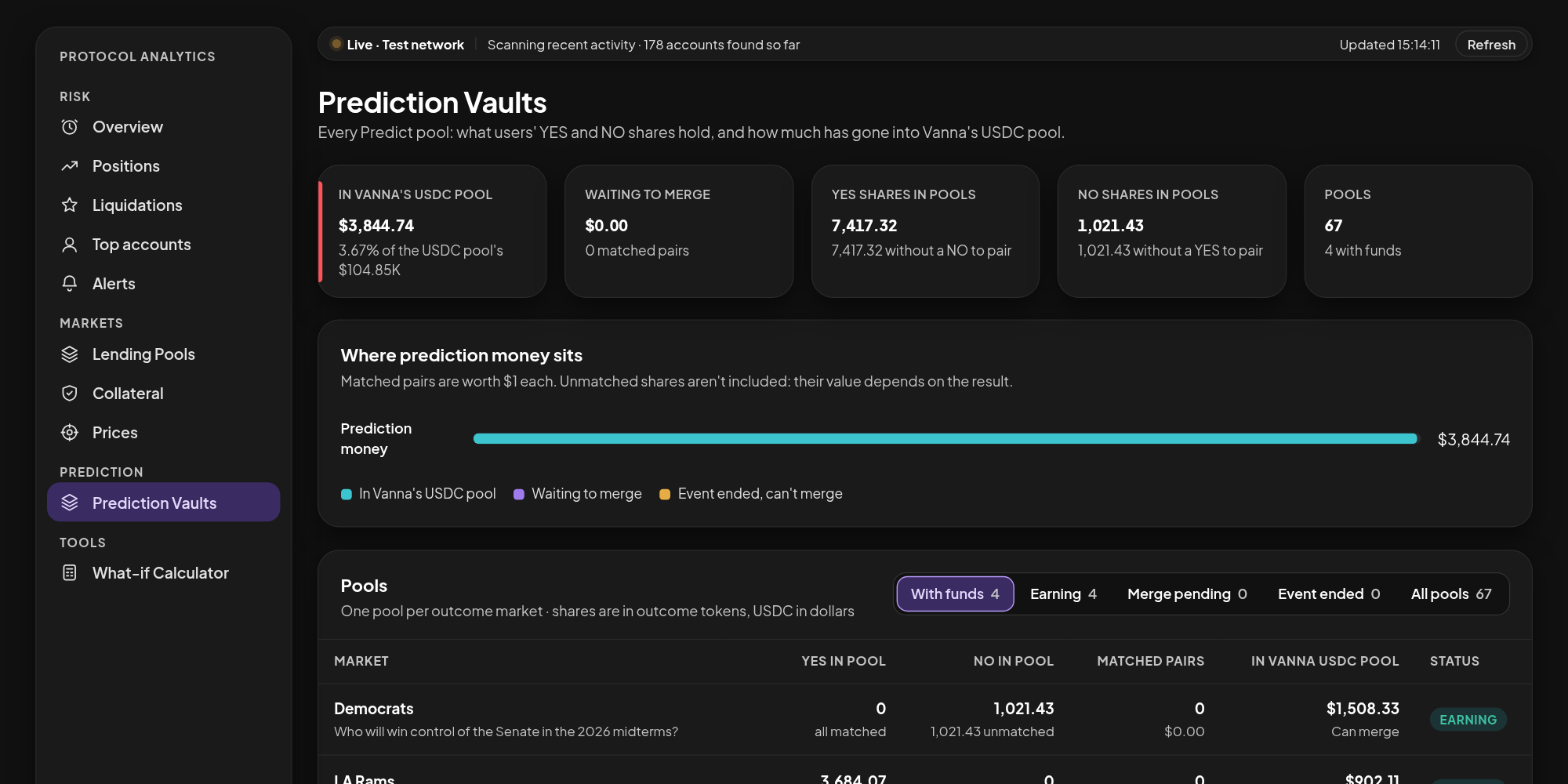Click the Lending Pools layers icon
Screen dimensions: 1568x784
coord(70,354)
